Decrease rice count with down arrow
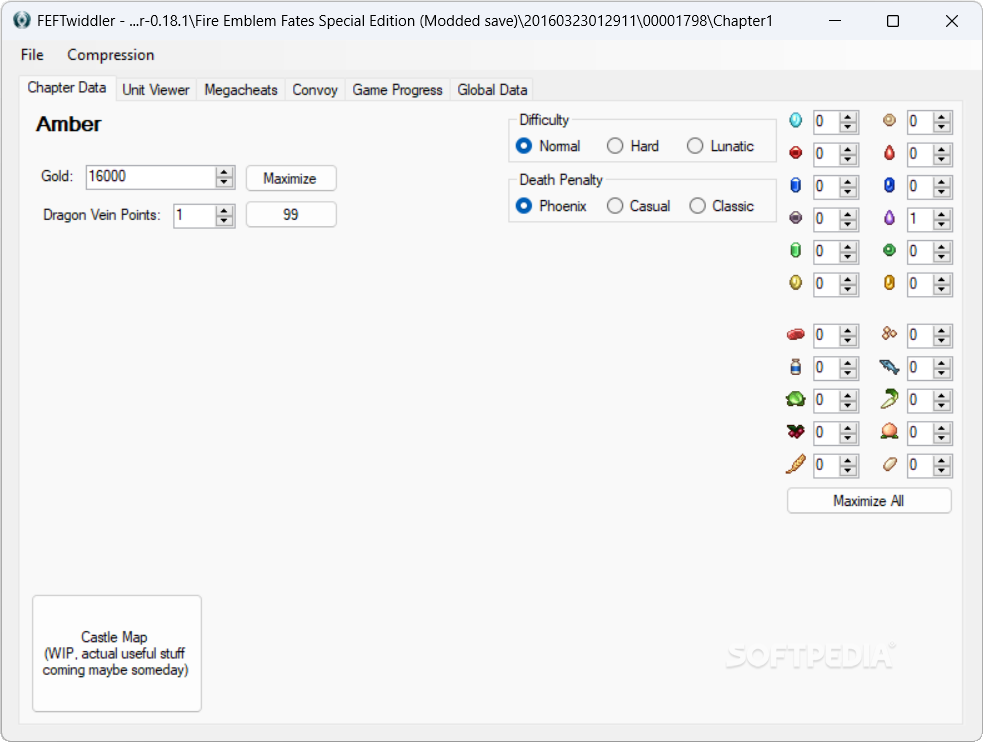Image resolution: width=983 pixels, height=742 pixels. pyautogui.click(x=941, y=470)
